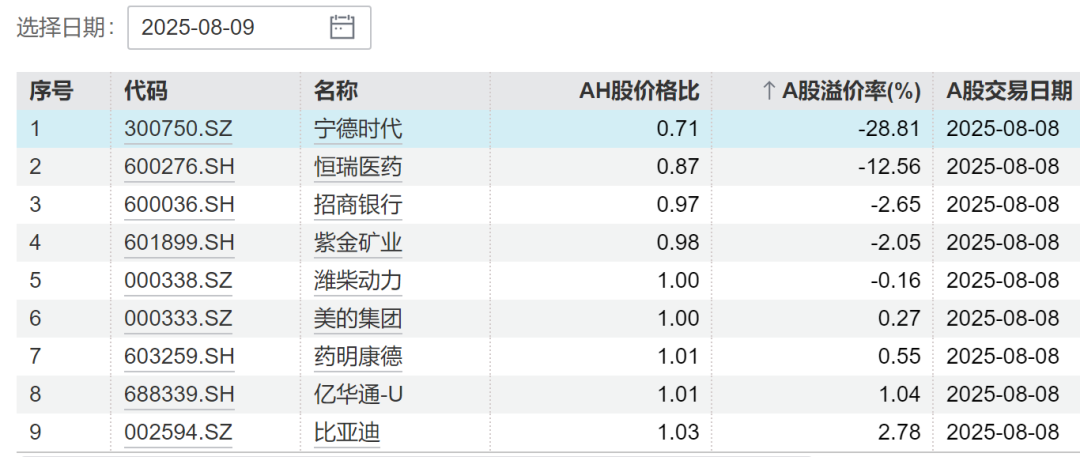Open stock code link 603259.SH
This screenshot has width=1080, height=457.
(x=179, y=356)
